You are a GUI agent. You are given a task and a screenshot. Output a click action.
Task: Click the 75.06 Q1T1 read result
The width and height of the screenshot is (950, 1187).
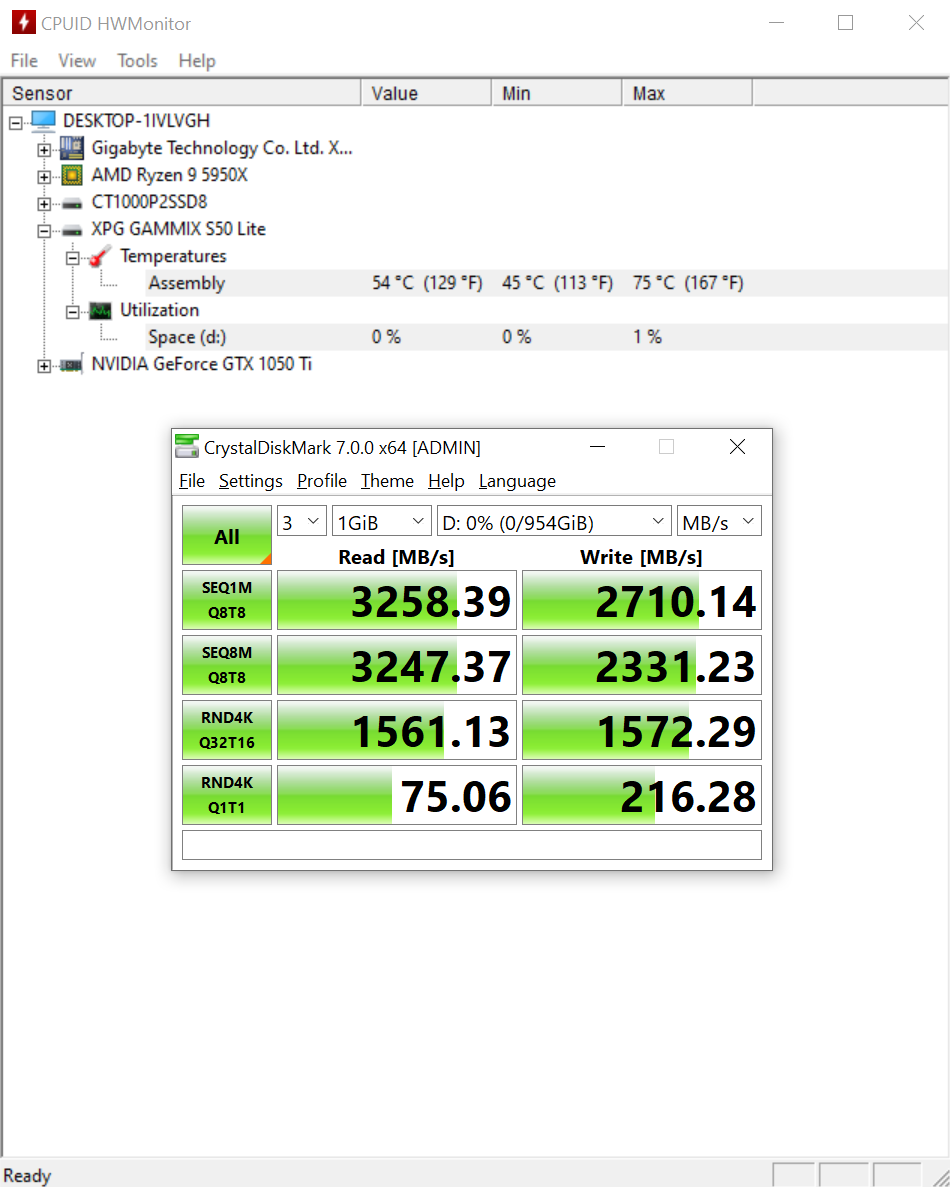[397, 796]
